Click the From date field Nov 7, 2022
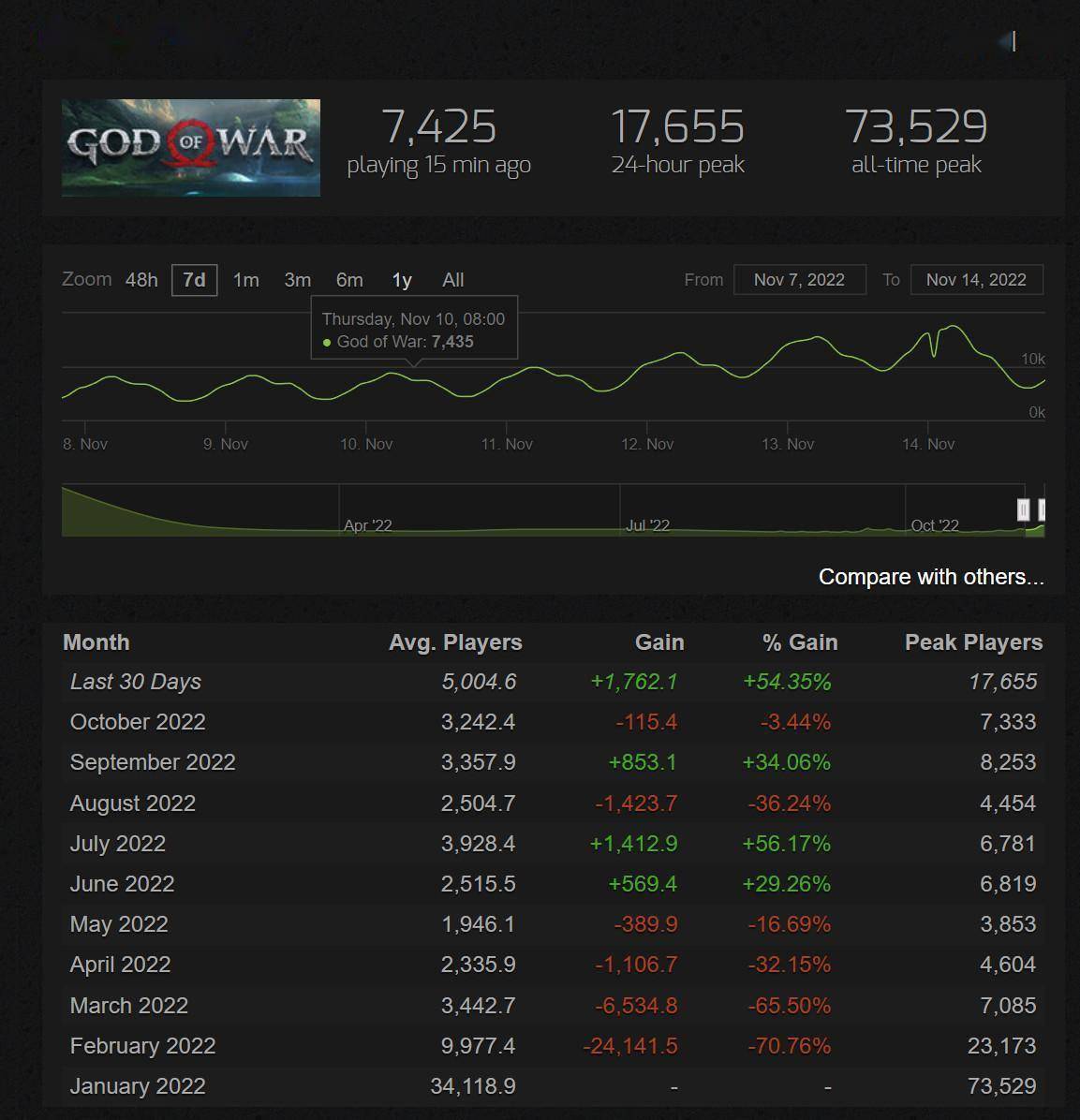The height and width of the screenshot is (1120, 1080). click(x=799, y=279)
